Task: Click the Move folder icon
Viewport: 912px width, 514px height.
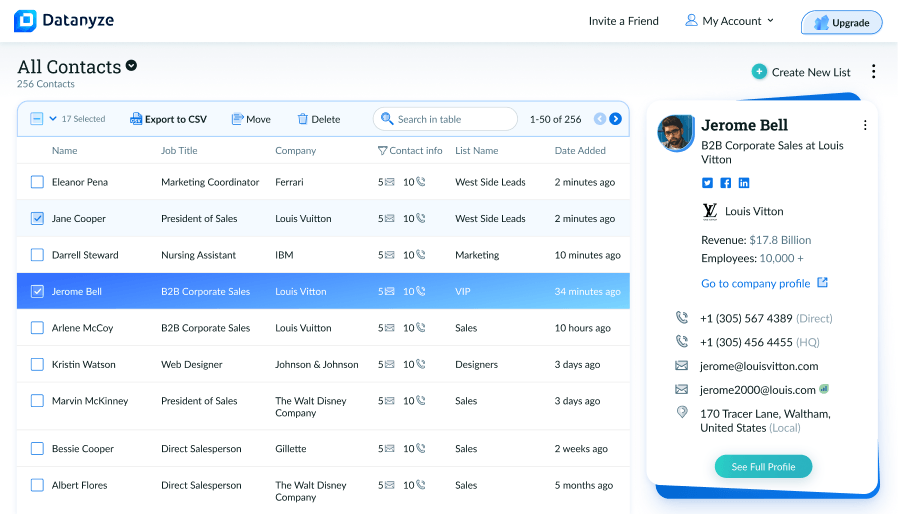Action: pos(237,119)
